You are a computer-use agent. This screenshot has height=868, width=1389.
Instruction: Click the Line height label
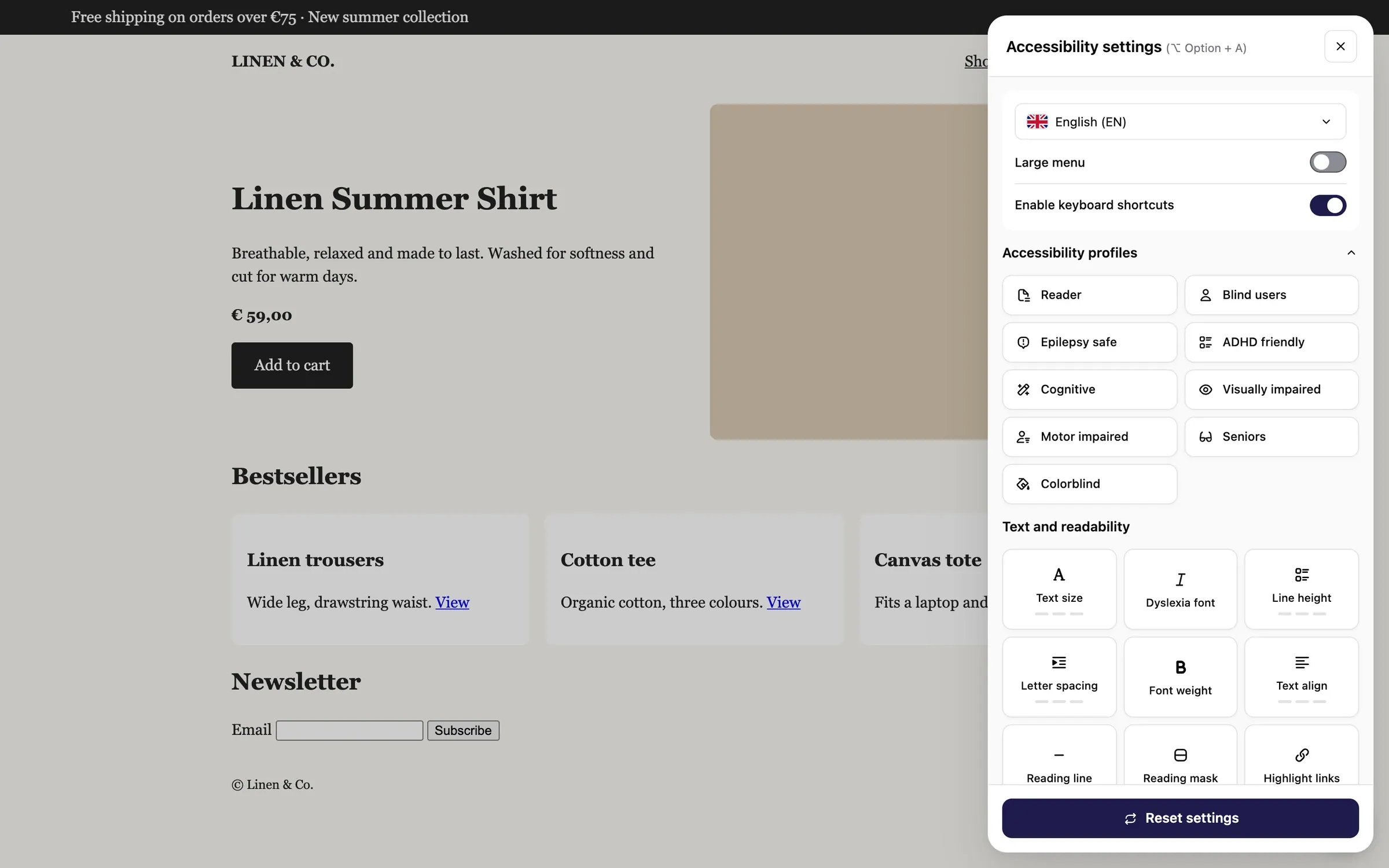click(x=1302, y=598)
